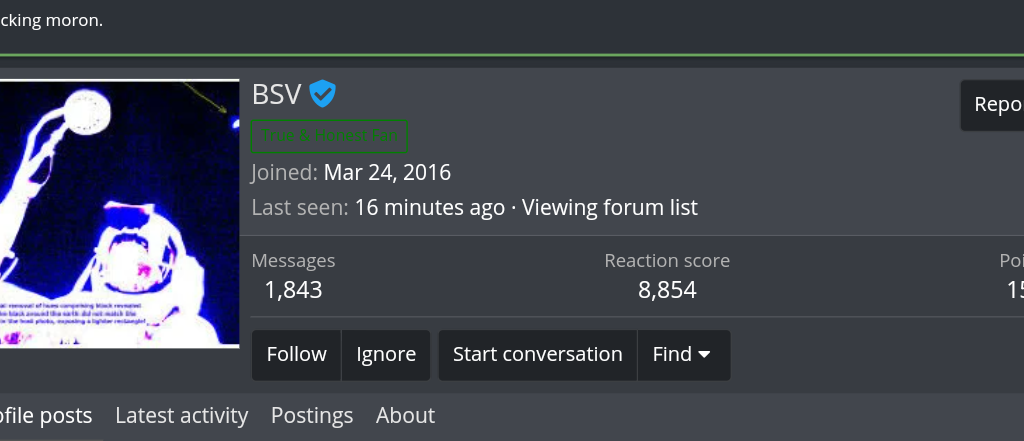Click the BSV username heading
The image size is (1024, 441).
[276, 95]
